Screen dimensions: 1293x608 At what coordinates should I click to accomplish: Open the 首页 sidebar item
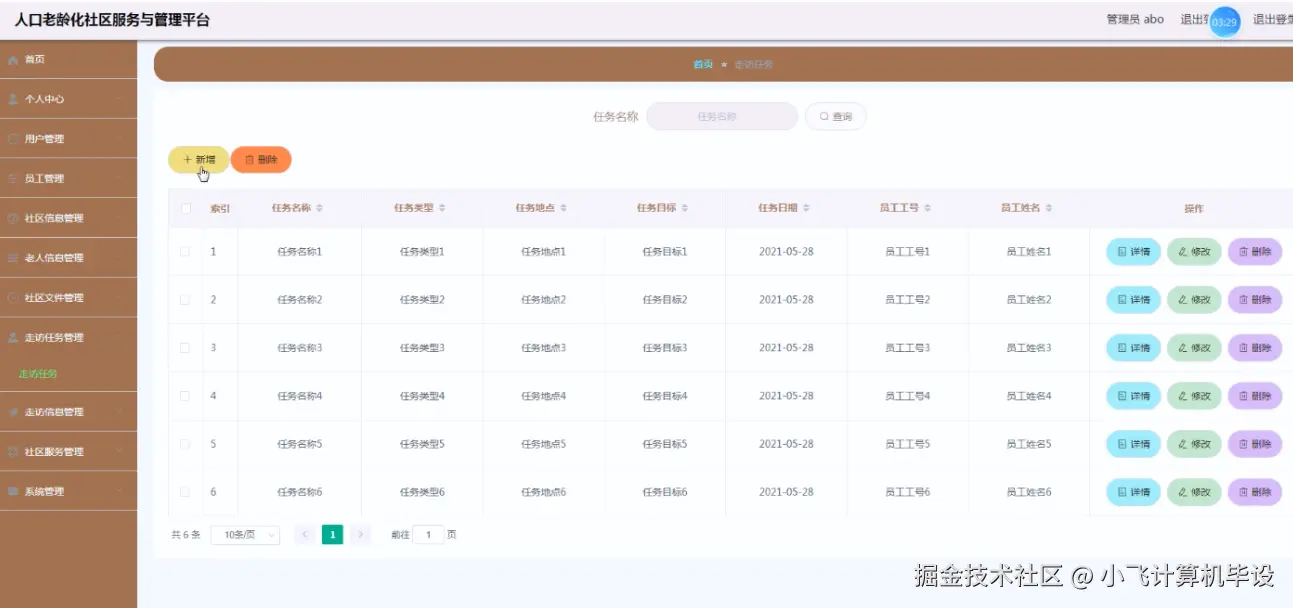[68, 60]
